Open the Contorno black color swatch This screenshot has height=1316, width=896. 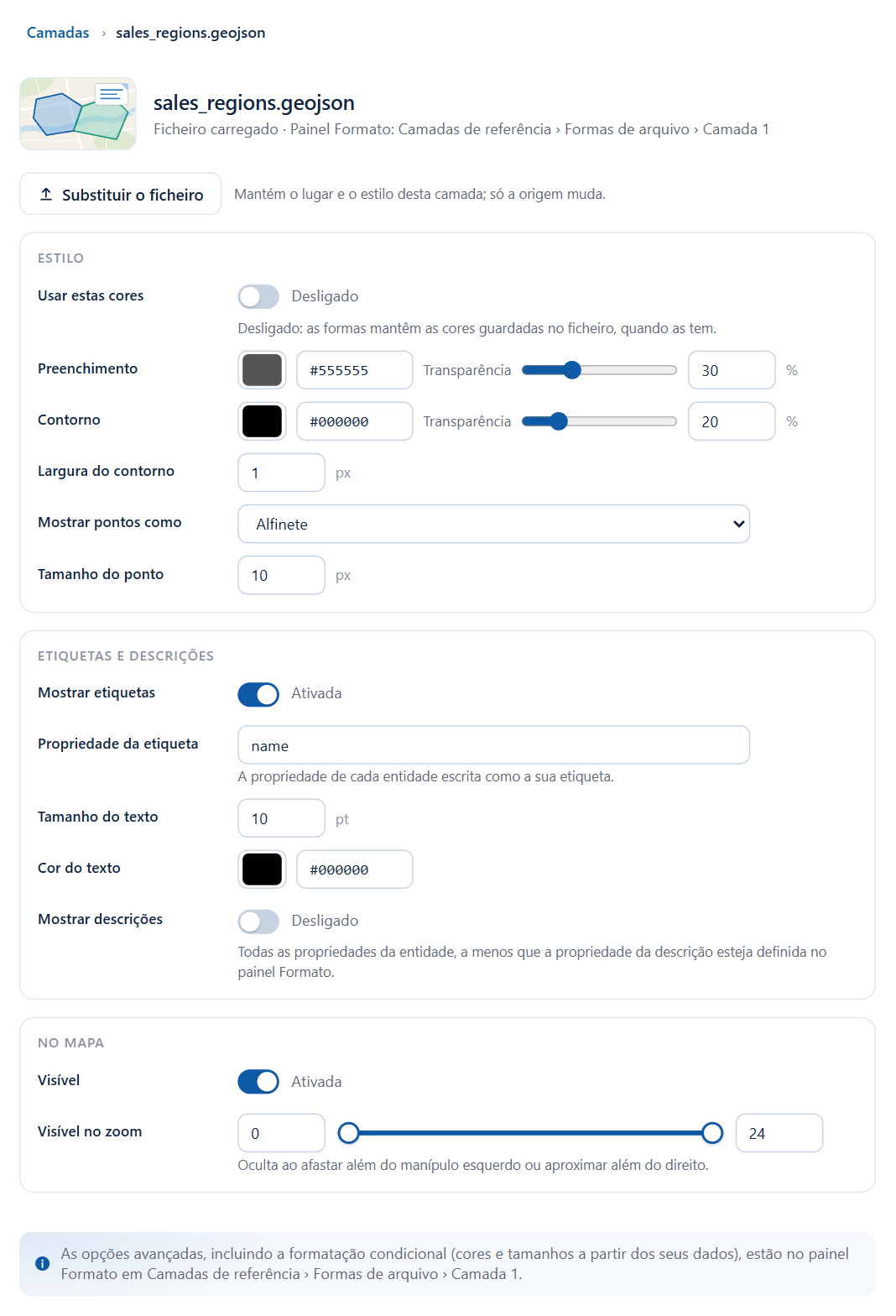tap(262, 421)
